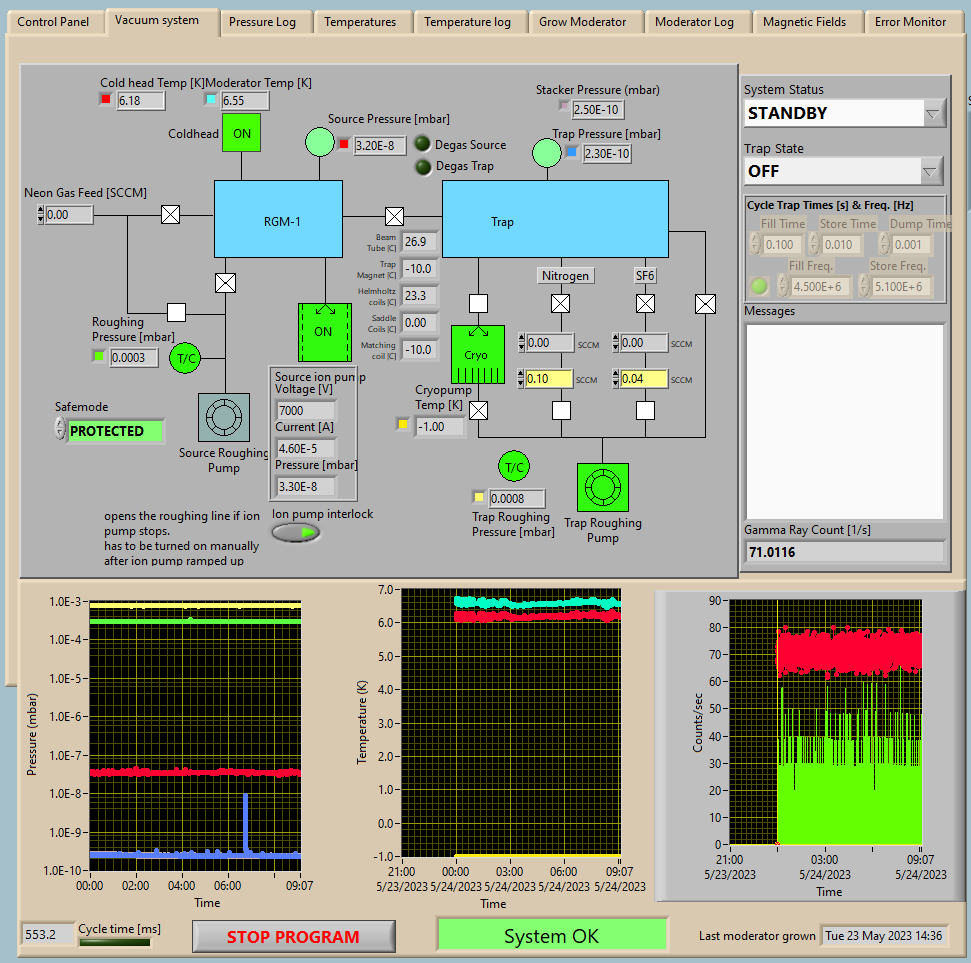
Task: Toggle the Coldhead ON switch
Action: coord(241,133)
